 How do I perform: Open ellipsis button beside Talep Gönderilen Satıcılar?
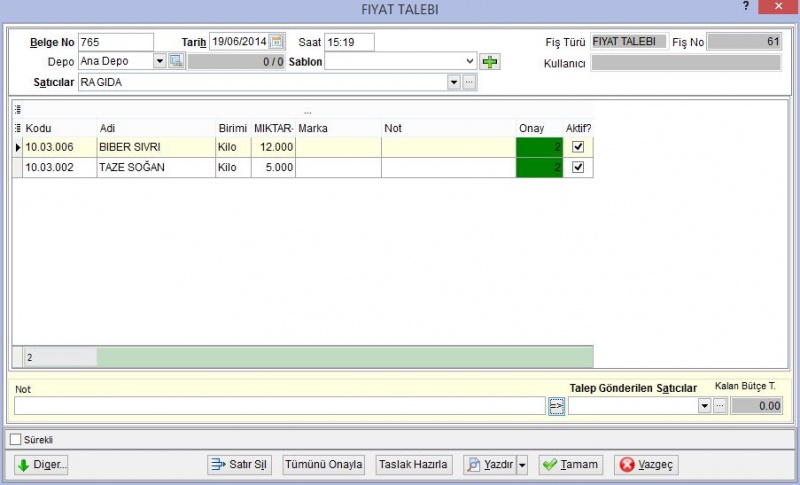coord(719,406)
